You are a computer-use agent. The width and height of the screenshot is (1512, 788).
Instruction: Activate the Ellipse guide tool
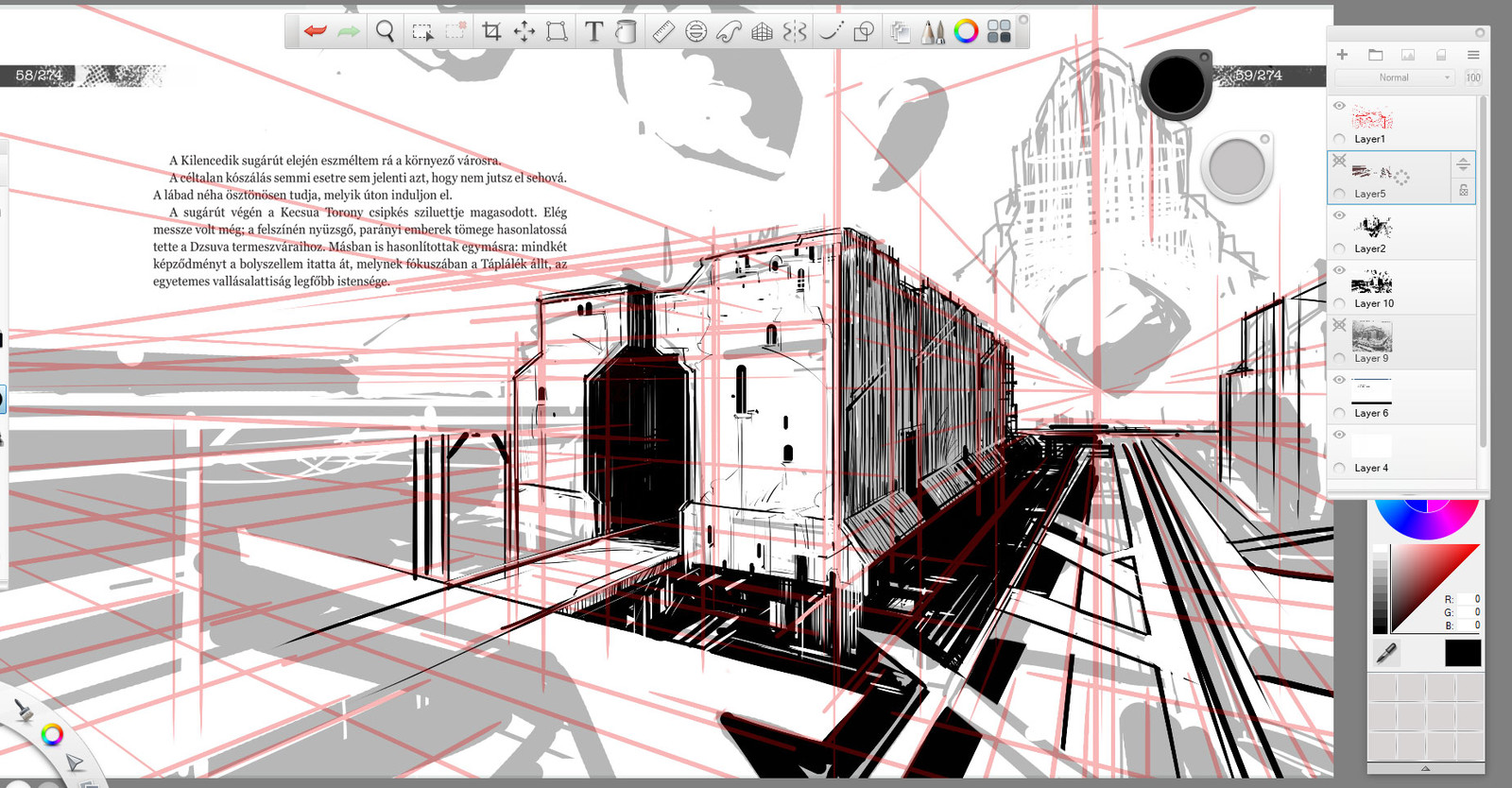(x=696, y=31)
